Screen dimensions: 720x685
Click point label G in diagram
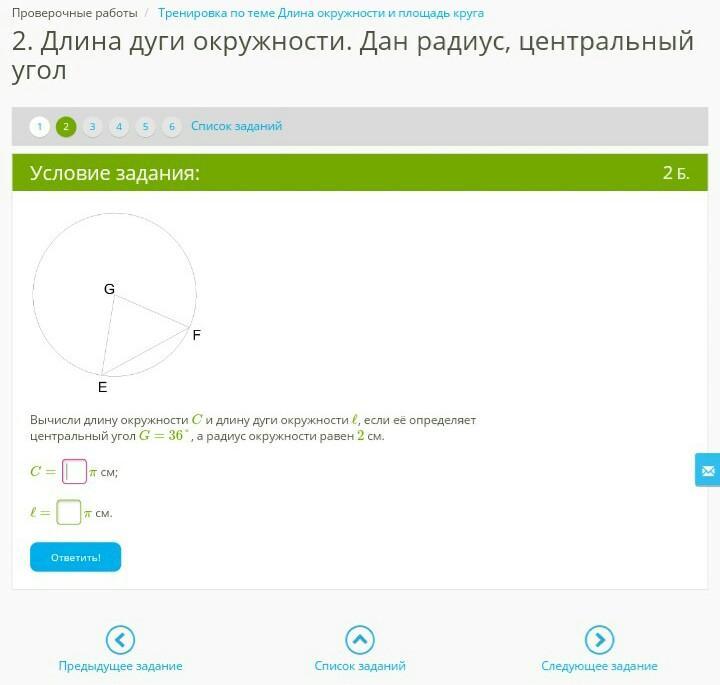(109, 289)
